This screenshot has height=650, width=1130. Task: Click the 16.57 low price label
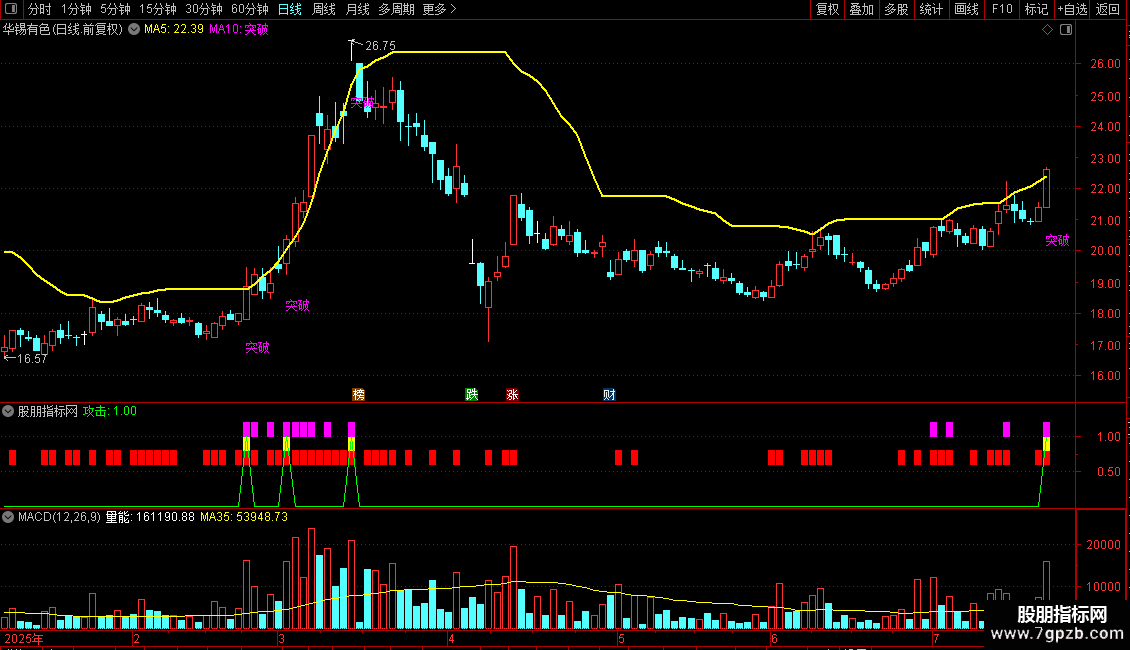pos(32,359)
